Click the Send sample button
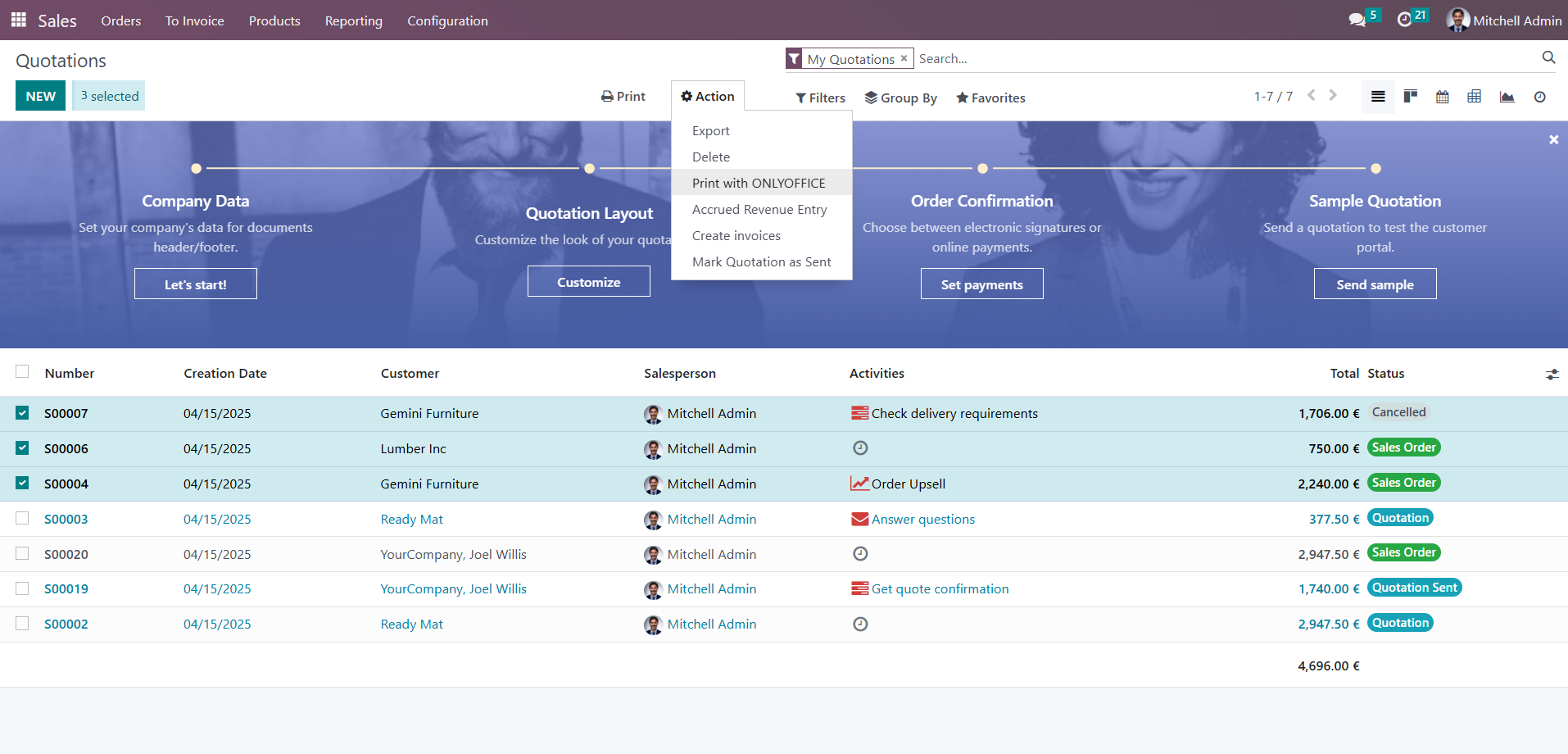Image resolution: width=1568 pixels, height=754 pixels. click(1375, 284)
